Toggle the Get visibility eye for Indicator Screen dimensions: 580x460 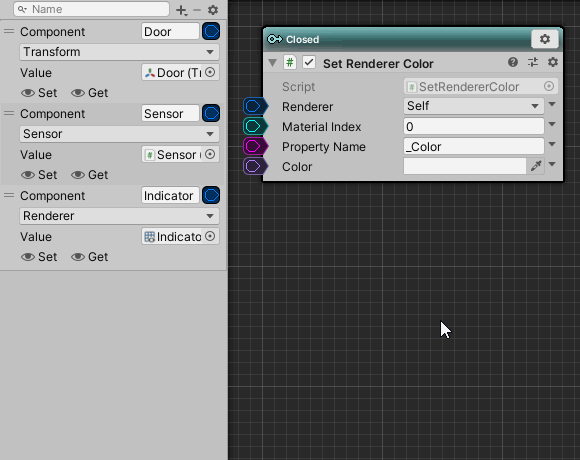point(78,257)
